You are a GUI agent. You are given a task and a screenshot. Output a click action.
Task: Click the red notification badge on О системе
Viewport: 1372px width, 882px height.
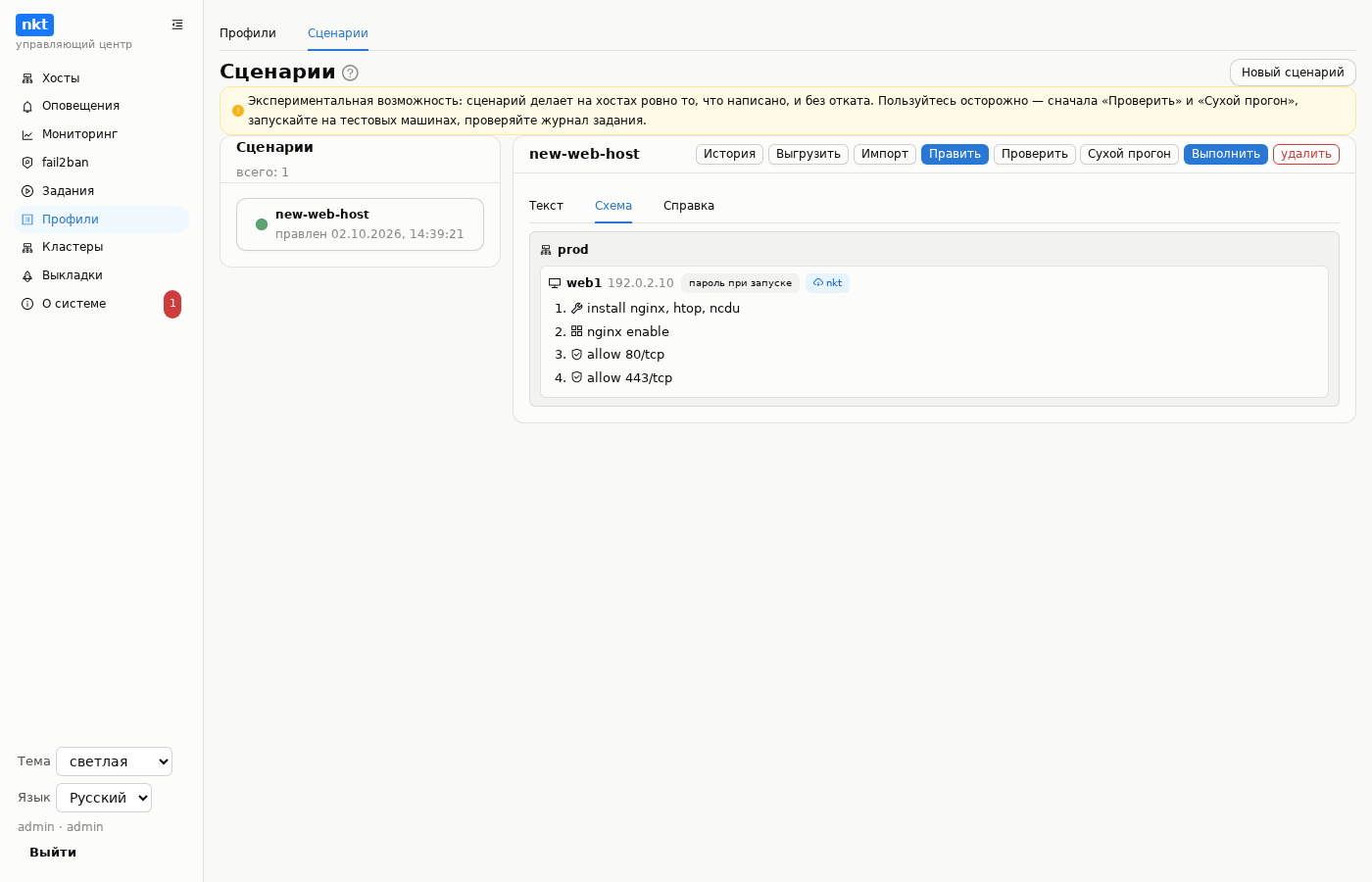point(172,304)
